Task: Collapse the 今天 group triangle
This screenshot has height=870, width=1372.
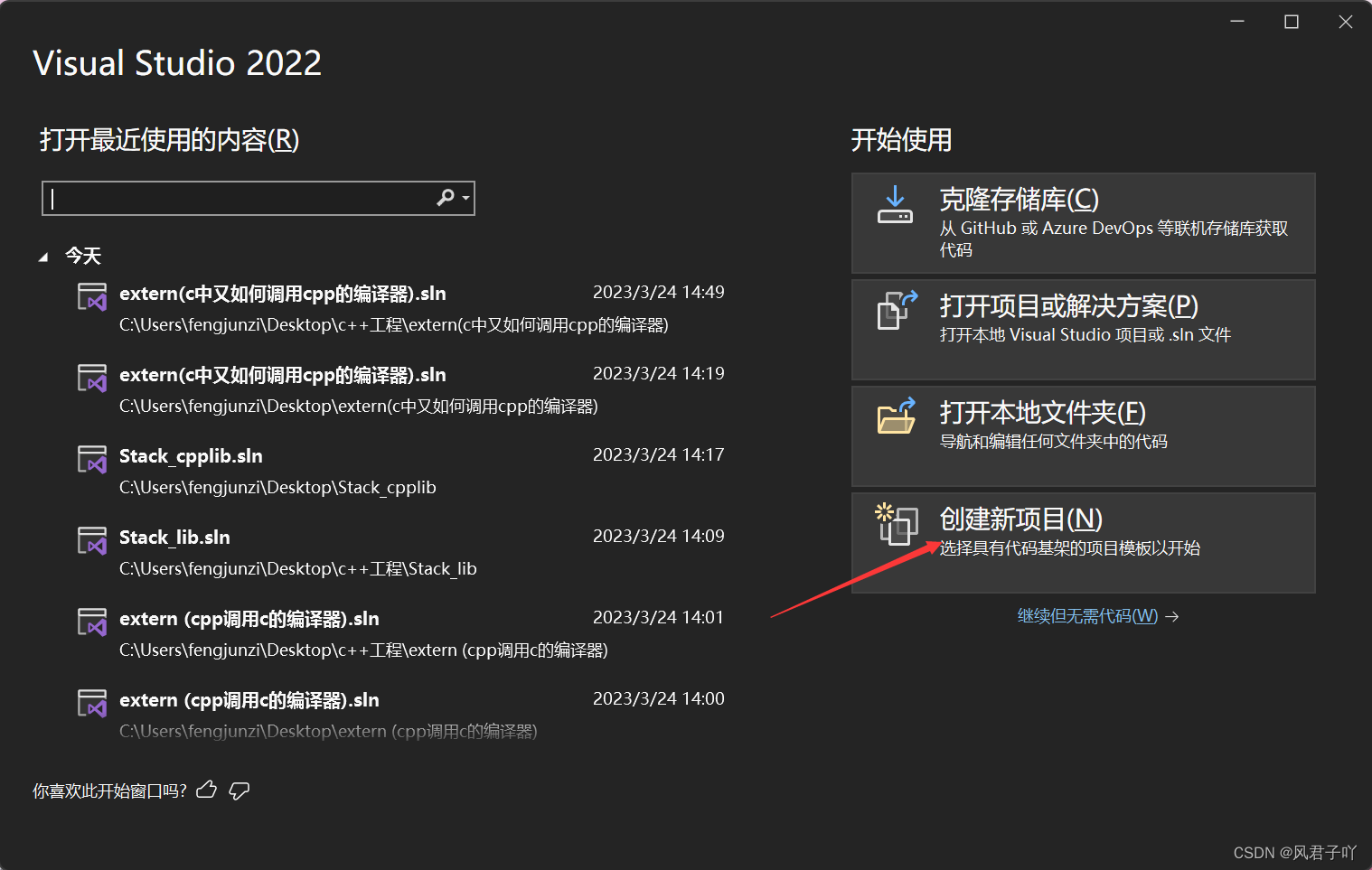Action: click(43, 257)
